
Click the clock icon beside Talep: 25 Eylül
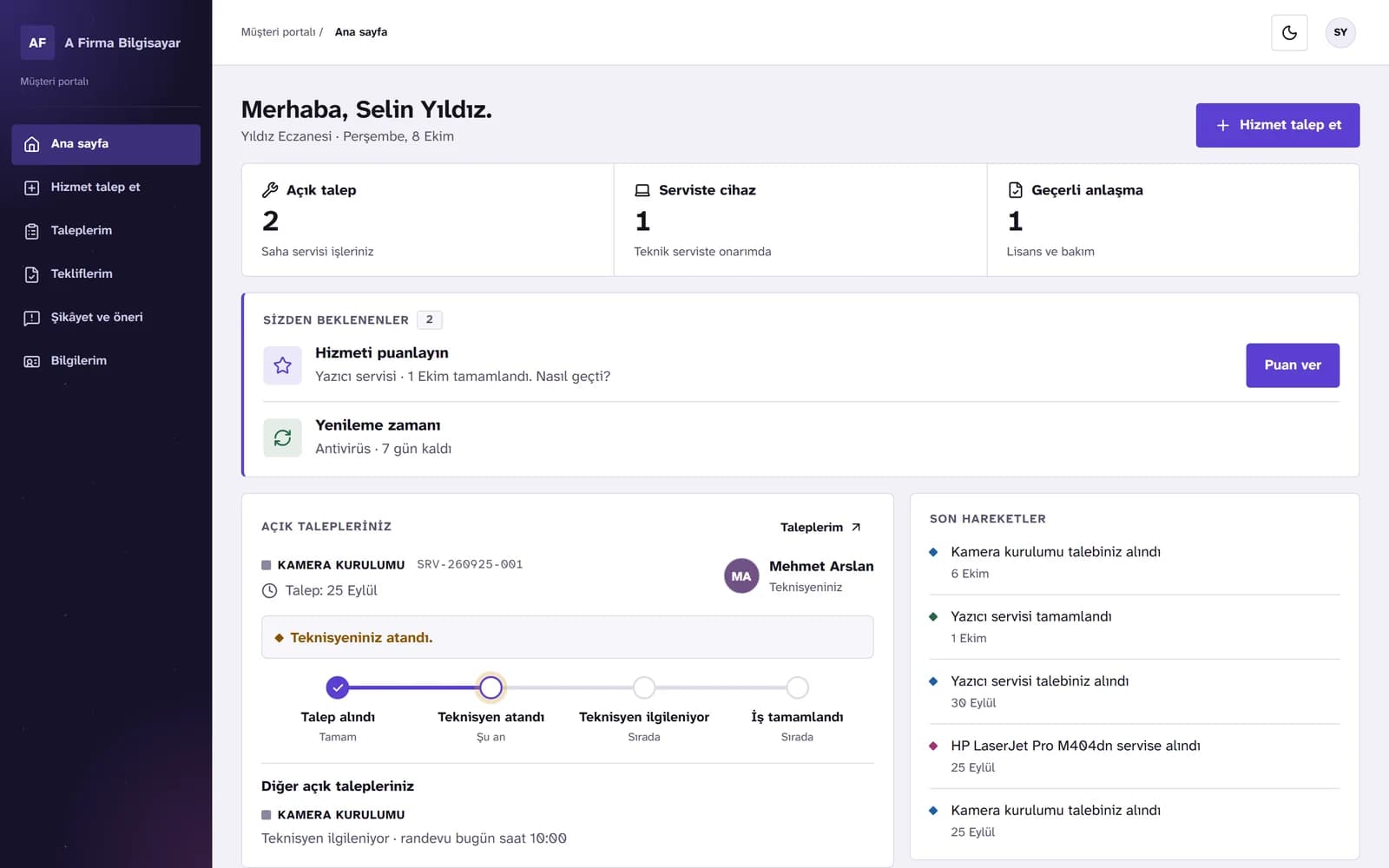270,590
